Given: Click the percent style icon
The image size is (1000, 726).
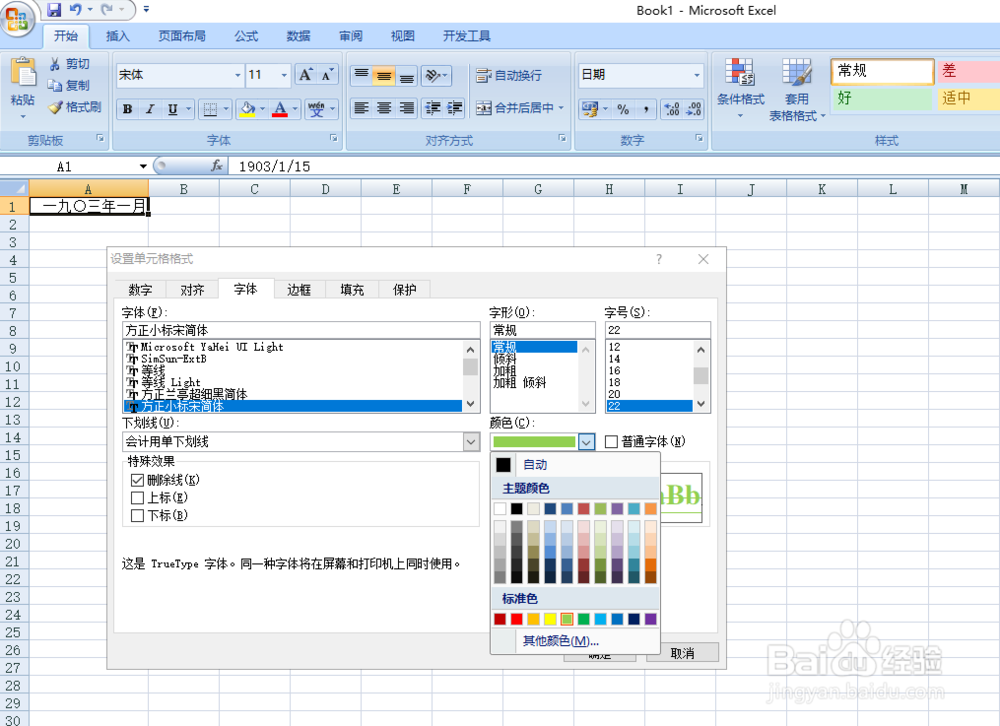Looking at the screenshot, I should click(x=623, y=109).
